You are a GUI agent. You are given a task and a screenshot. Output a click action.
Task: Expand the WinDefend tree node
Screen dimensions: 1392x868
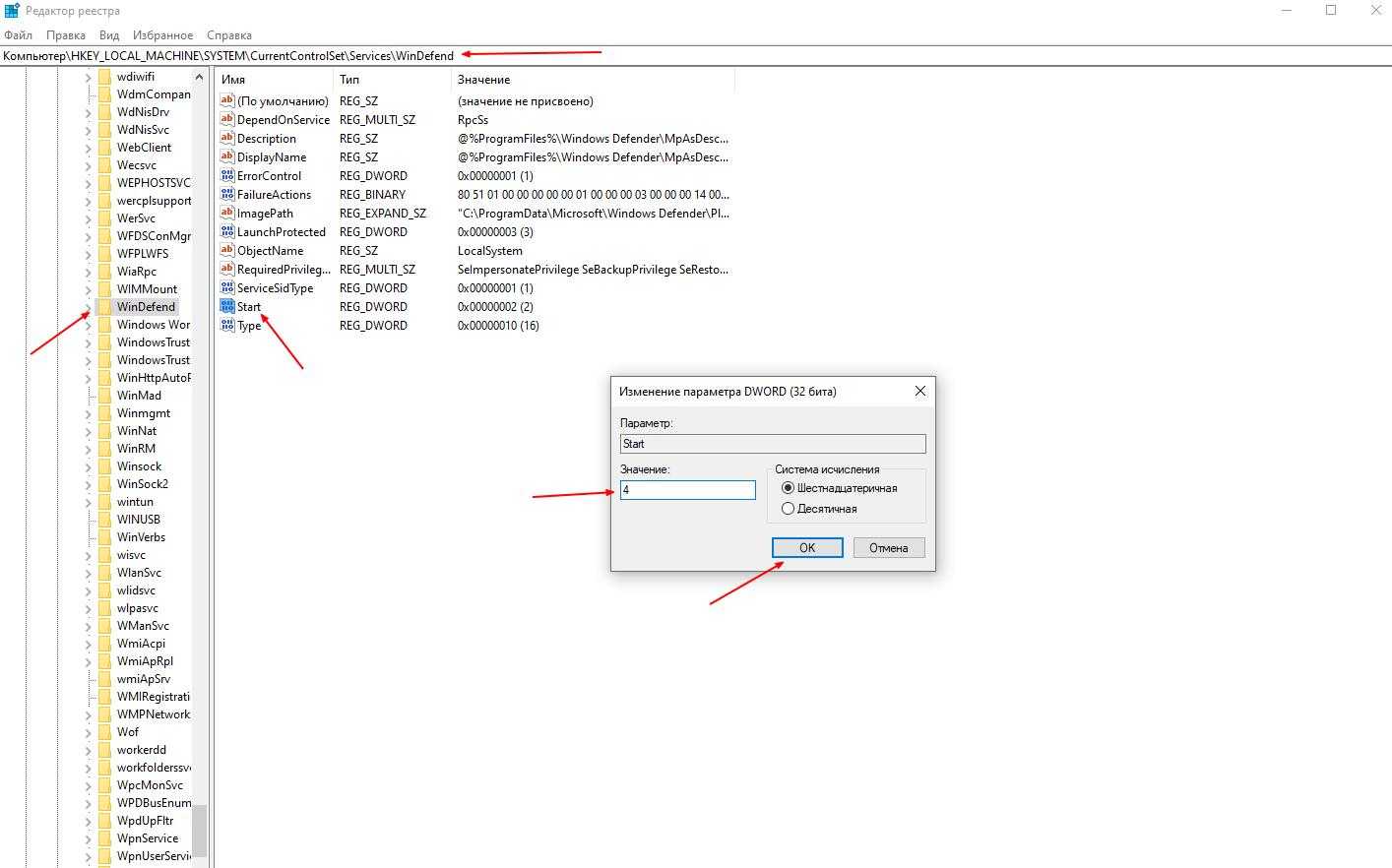pos(88,307)
